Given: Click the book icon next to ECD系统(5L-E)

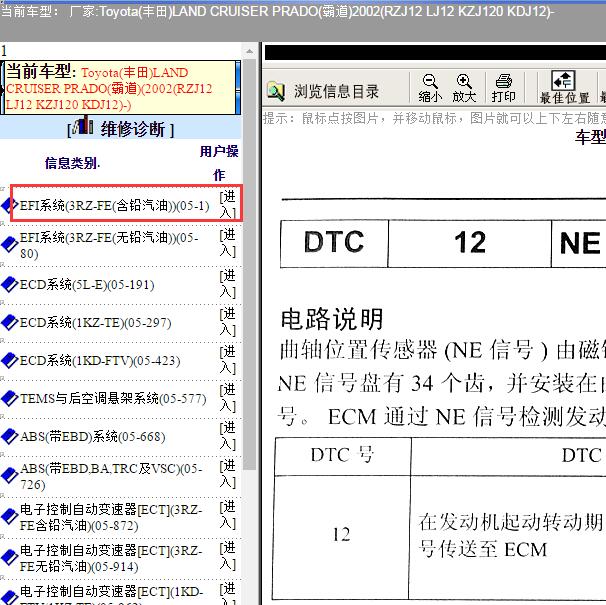Looking at the screenshot, I should point(9,285).
